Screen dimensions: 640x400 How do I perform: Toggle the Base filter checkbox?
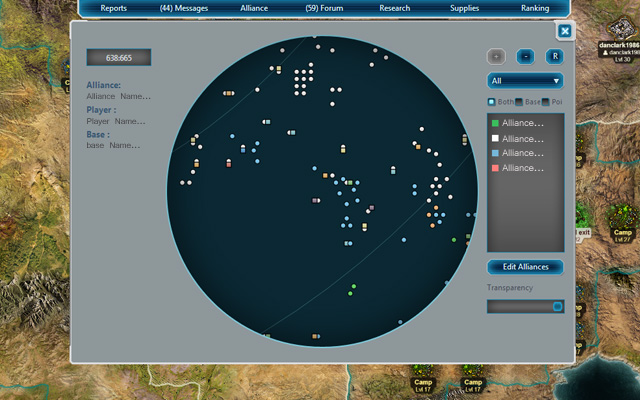(517, 102)
